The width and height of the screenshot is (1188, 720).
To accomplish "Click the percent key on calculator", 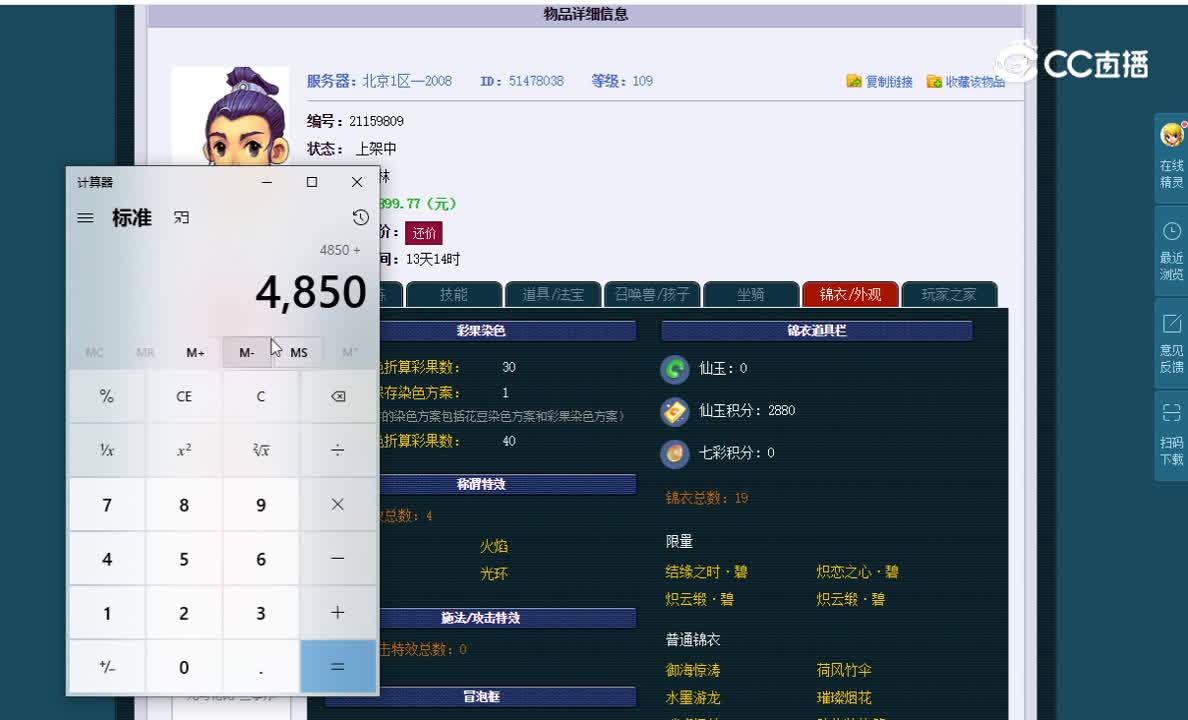I will 107,396.
